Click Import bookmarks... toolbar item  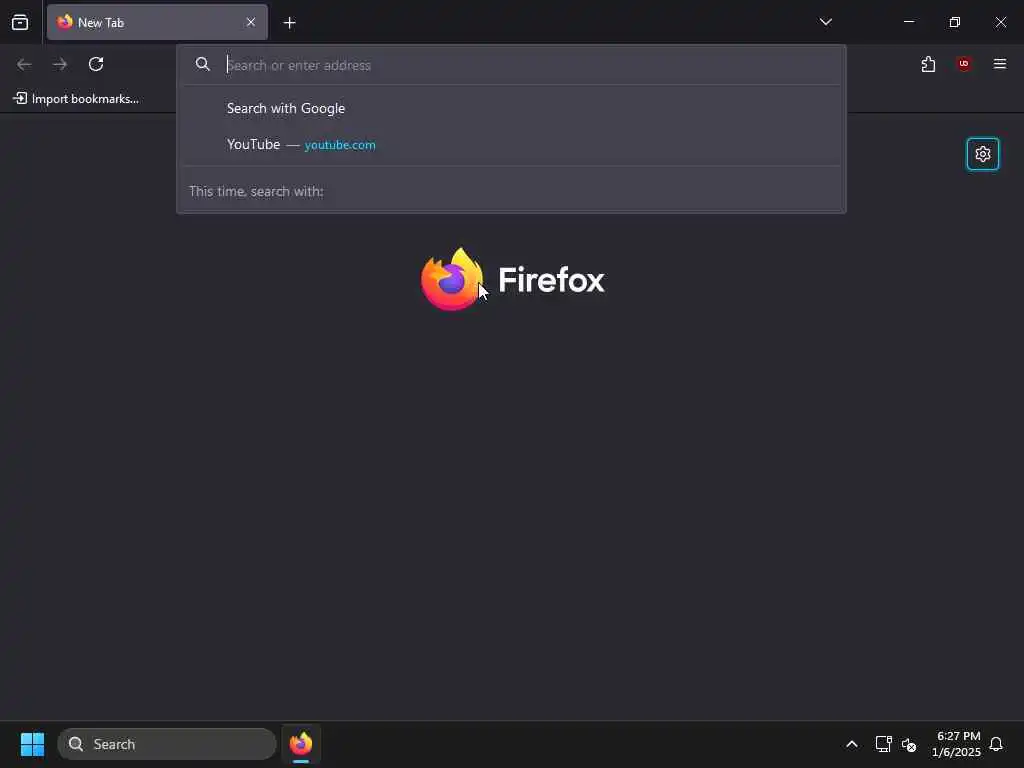coord(76,99)
